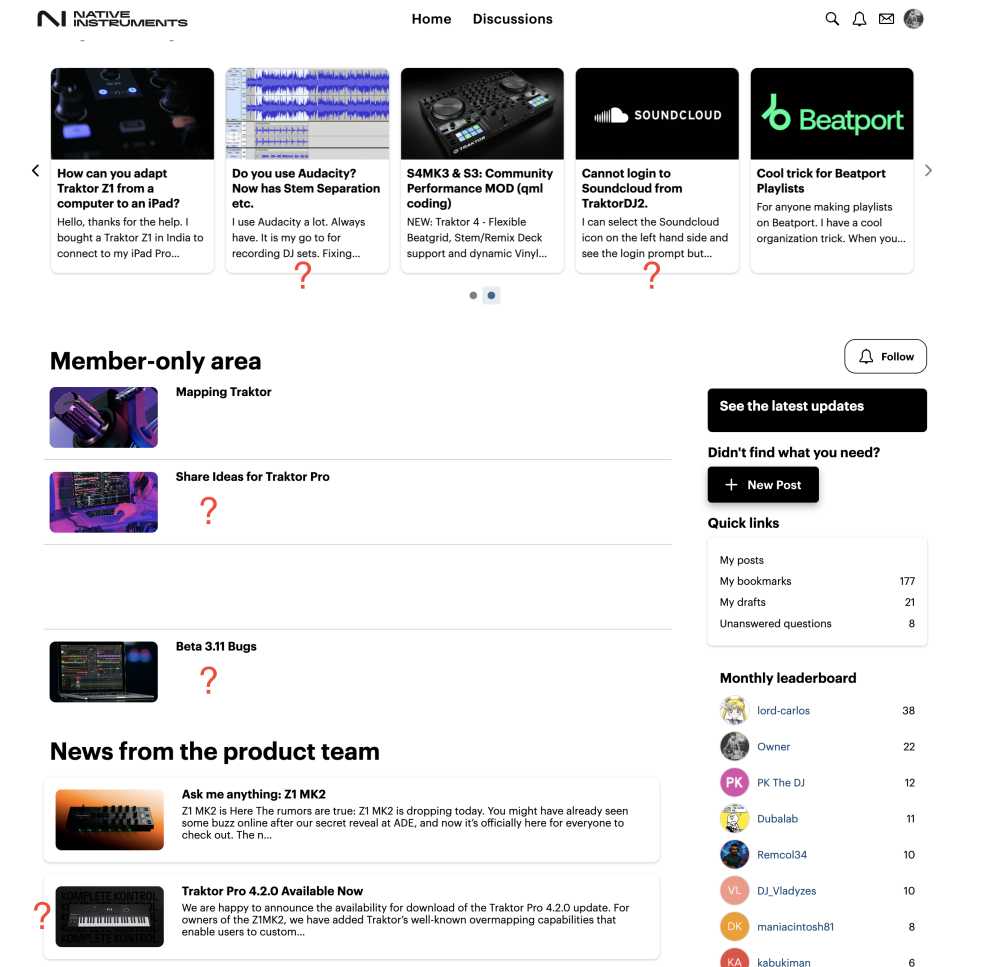Go to previous carousel slide arrow
1000x967 pixels.
pos(36,171)
